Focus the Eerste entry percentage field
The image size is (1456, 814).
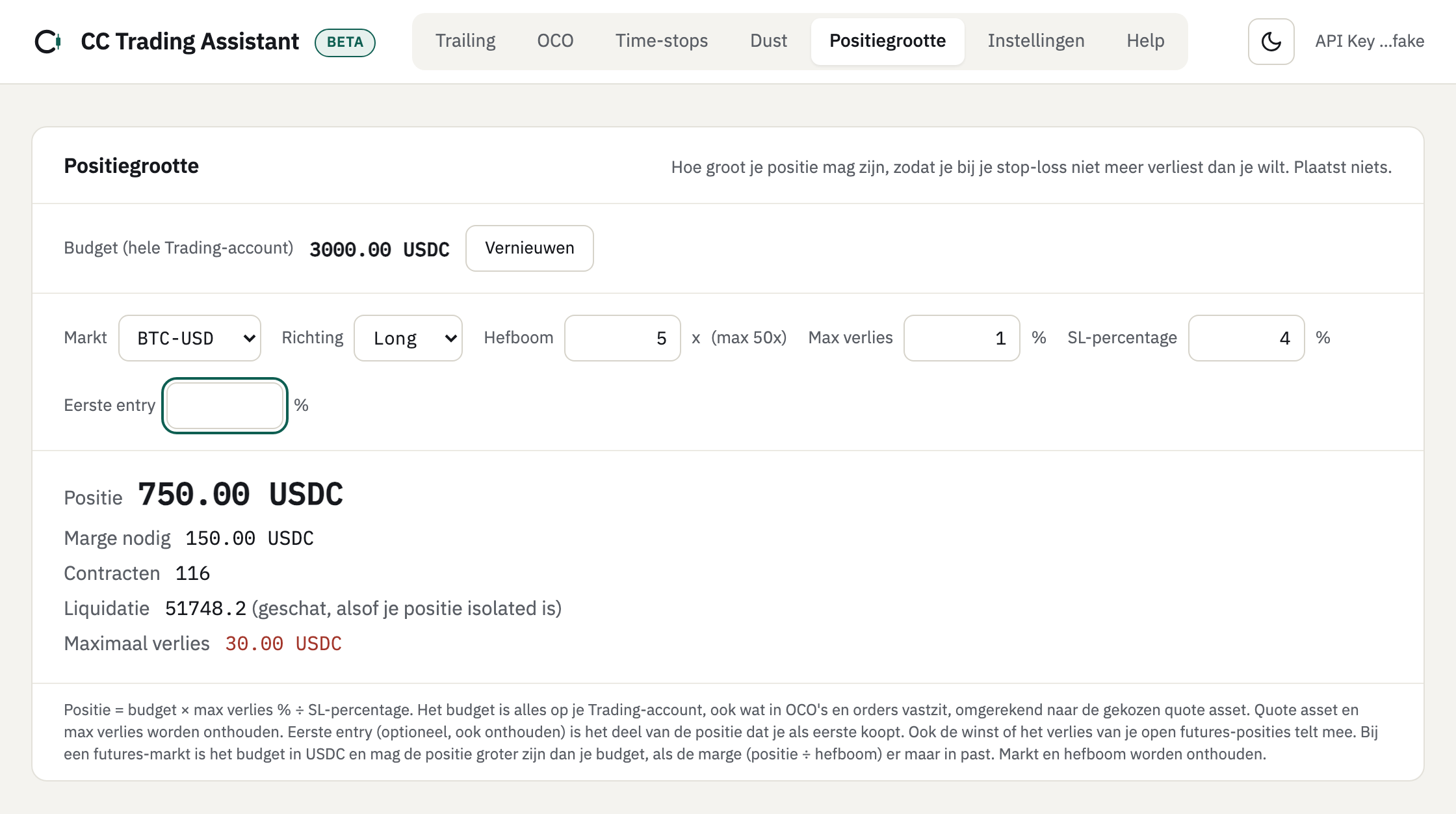225,406
